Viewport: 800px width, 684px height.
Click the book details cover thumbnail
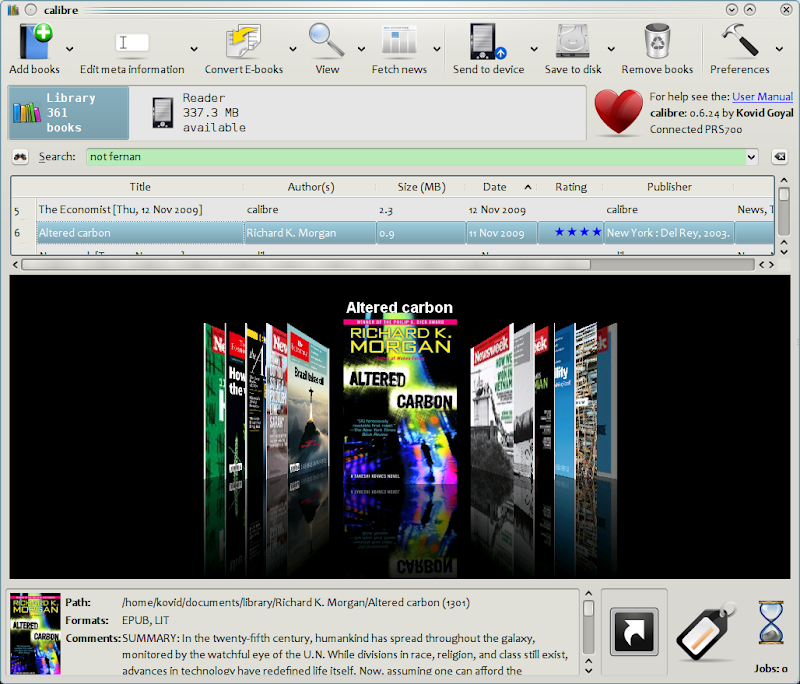point(35,633)
